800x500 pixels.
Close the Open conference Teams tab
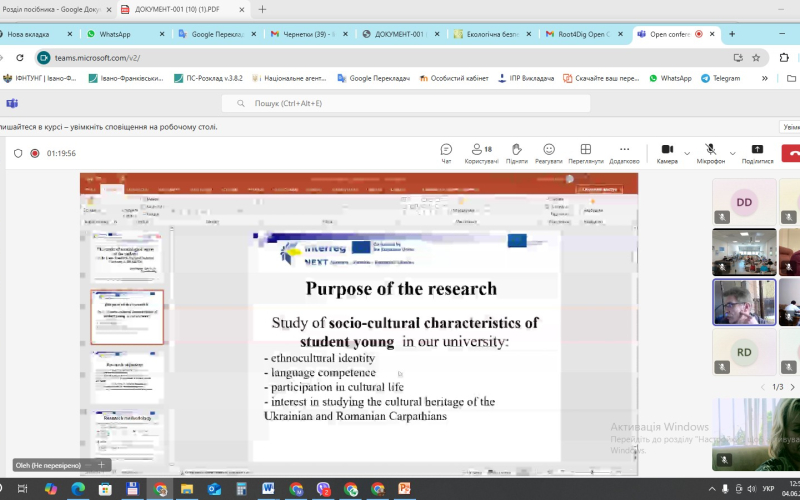point(712,34)
